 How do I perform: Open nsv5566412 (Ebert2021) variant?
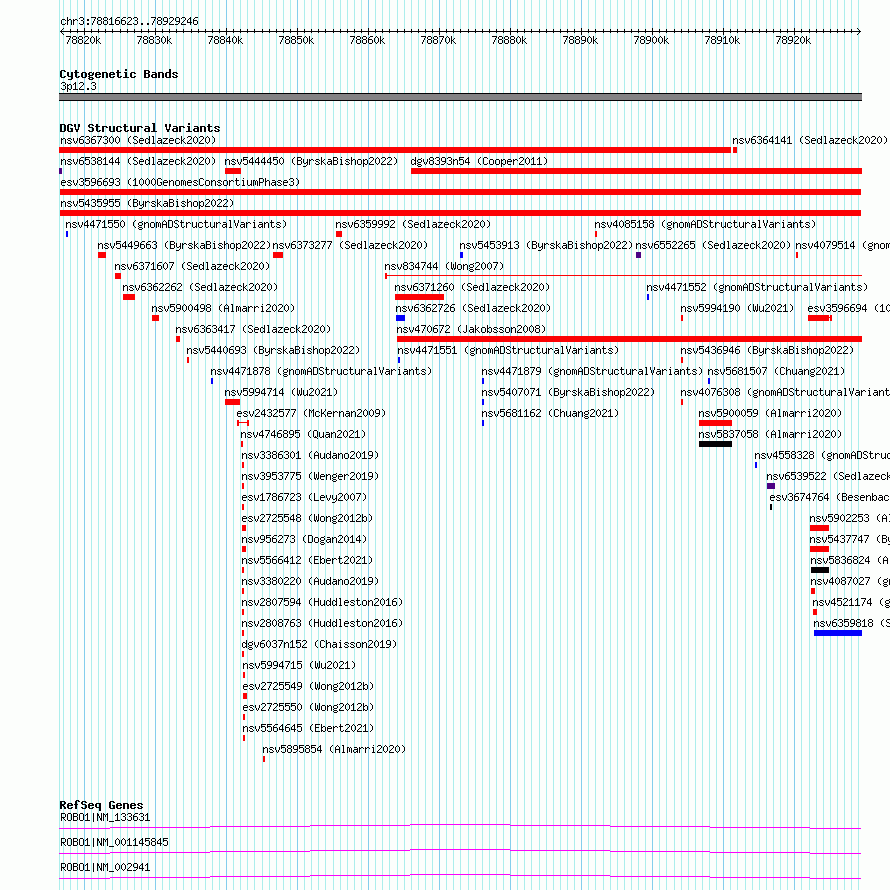click(307, 560)
